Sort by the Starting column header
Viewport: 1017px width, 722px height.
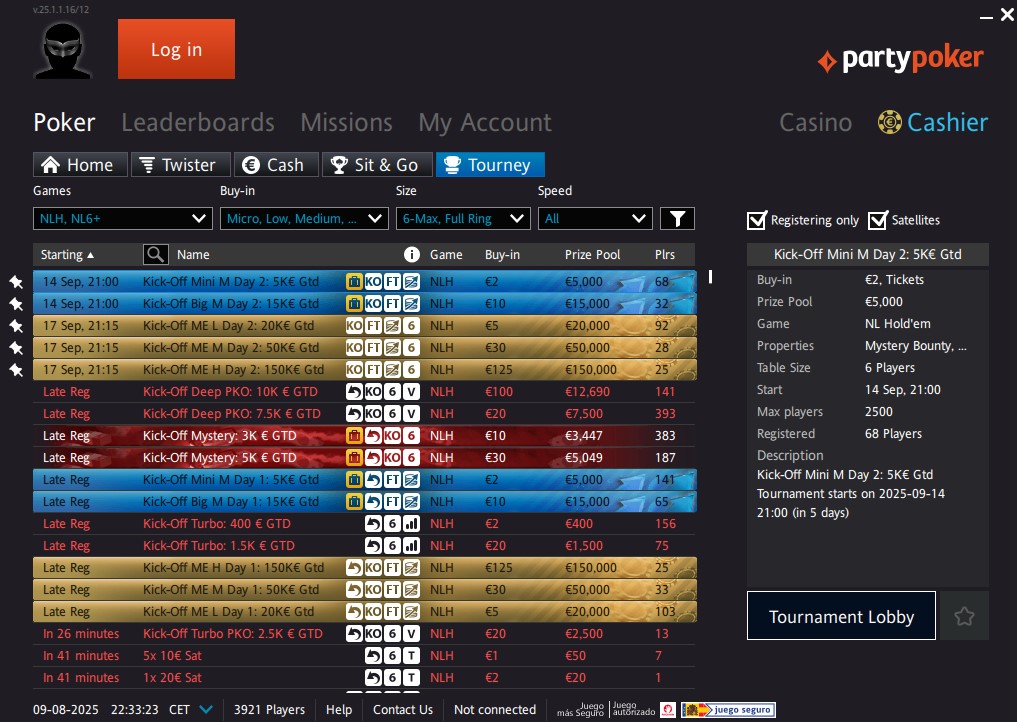coord(67,254)
